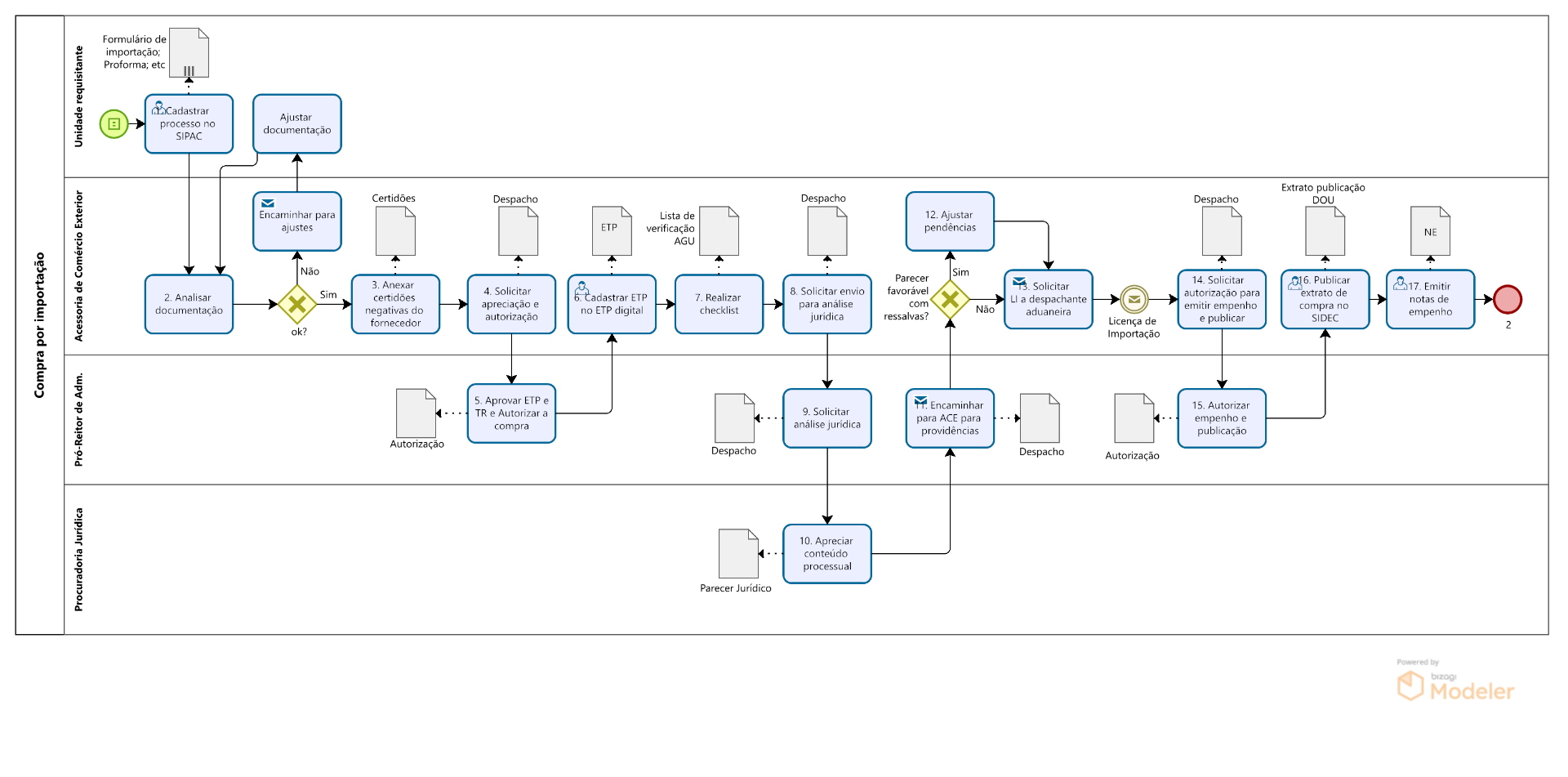Viewport: 1568px width, 777px height.
Task: Select the 'ok?' gateway diamond
Action: tap(297, 305)
